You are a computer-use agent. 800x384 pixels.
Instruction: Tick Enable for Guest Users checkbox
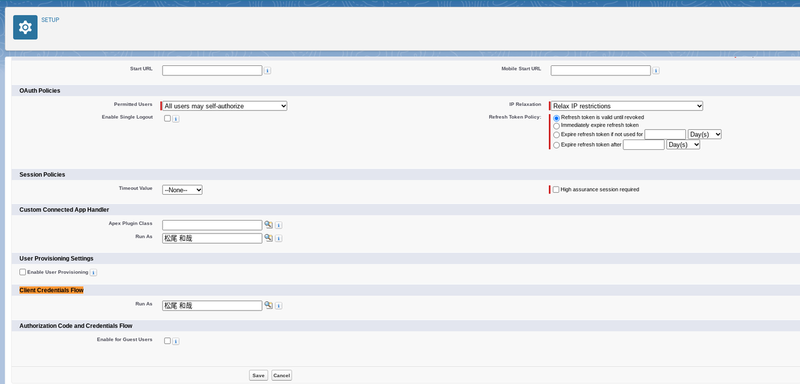[167, 341]
